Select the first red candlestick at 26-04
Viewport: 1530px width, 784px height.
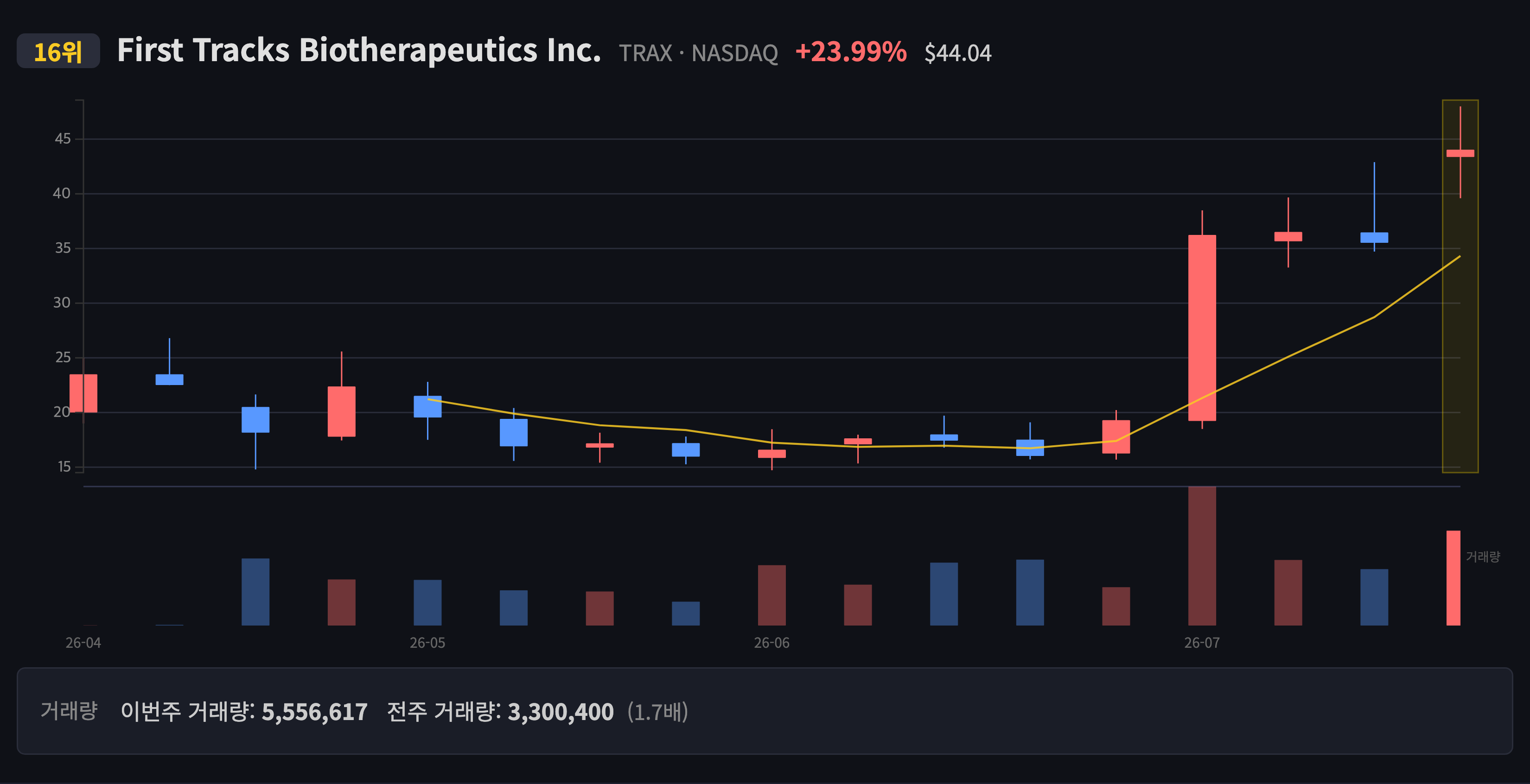pyautogui.click(x=83, y=393)
